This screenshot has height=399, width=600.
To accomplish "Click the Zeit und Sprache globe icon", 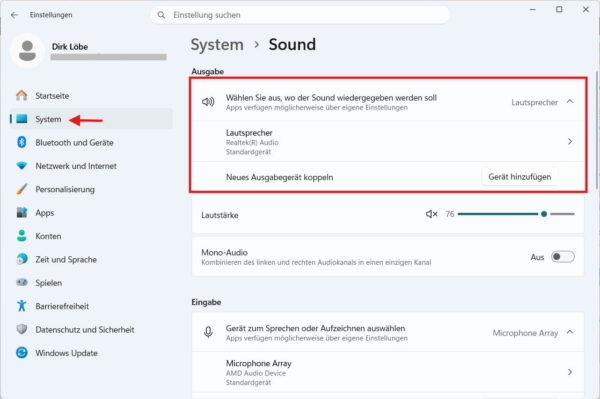I will tap(22, 259).
